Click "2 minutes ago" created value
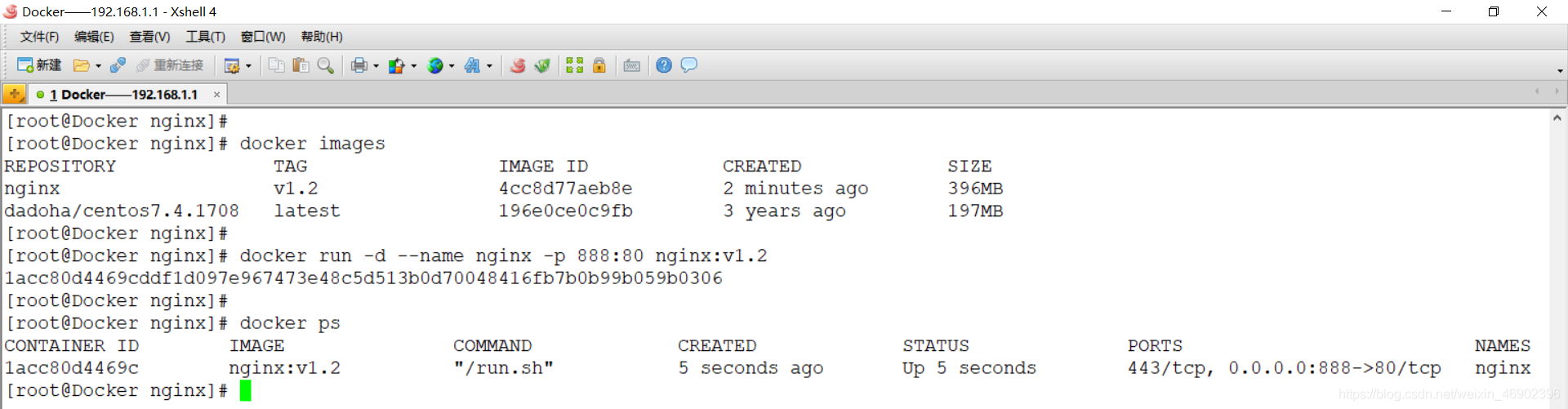This screenshot has width=1568, height=409. coord(795,189)
